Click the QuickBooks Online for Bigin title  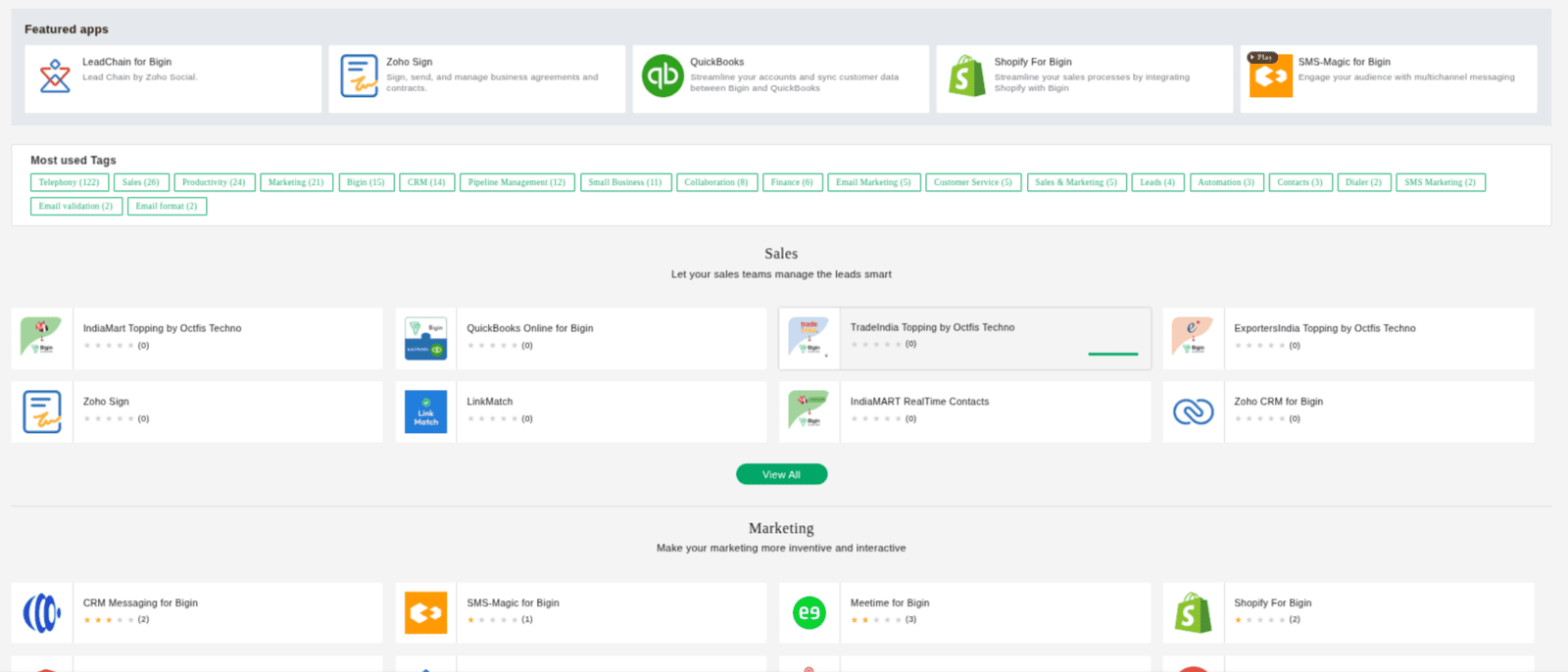click(530, 328)
